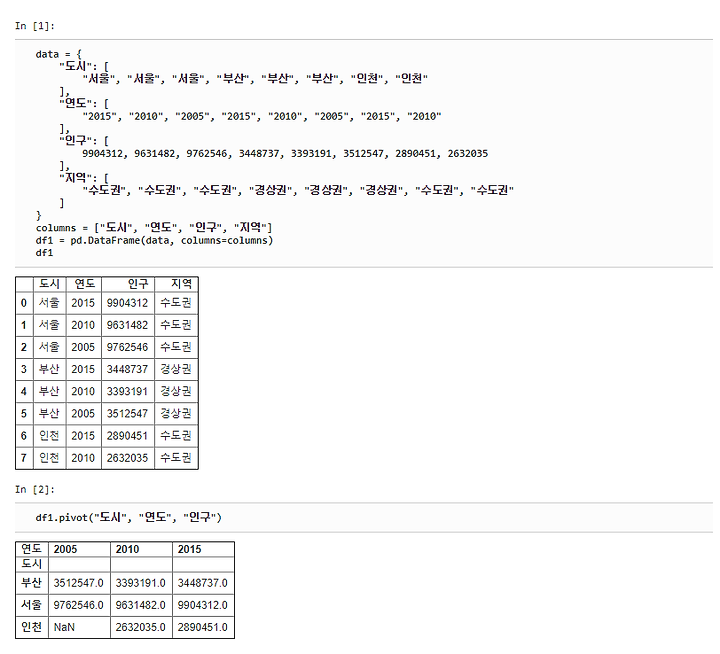Click cell 3393191 in first table
Image resolution: width=720 pixels, height=654 pixels.
(128, 391)
